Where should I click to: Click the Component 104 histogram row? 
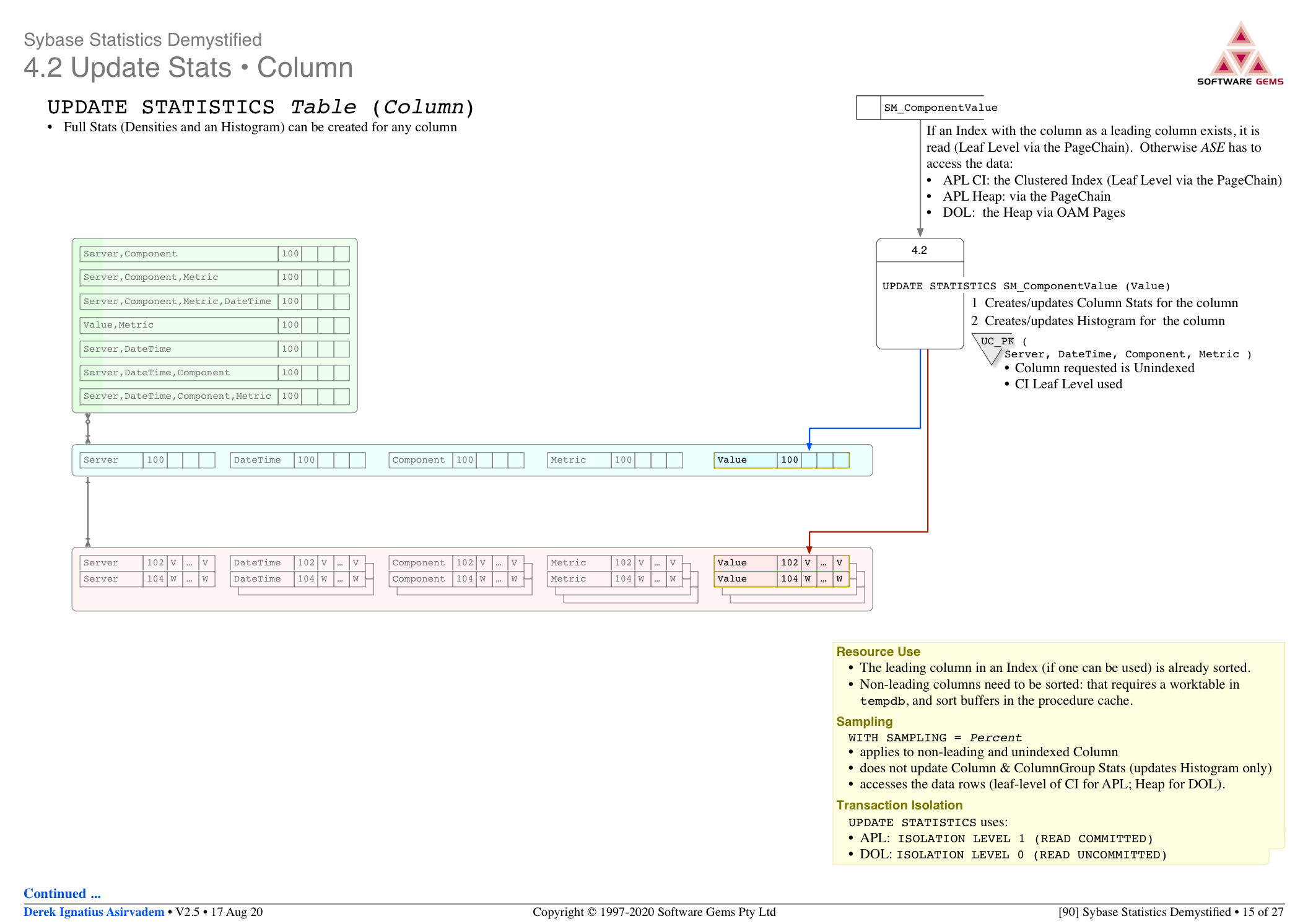(x=456, y=579)
